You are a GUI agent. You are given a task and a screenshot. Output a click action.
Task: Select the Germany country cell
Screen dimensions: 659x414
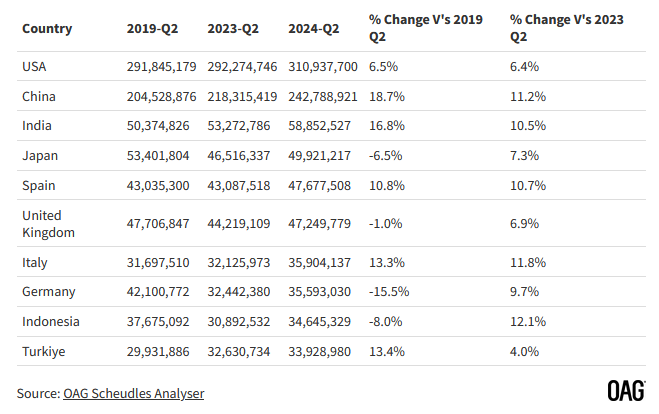click(46, 292)
